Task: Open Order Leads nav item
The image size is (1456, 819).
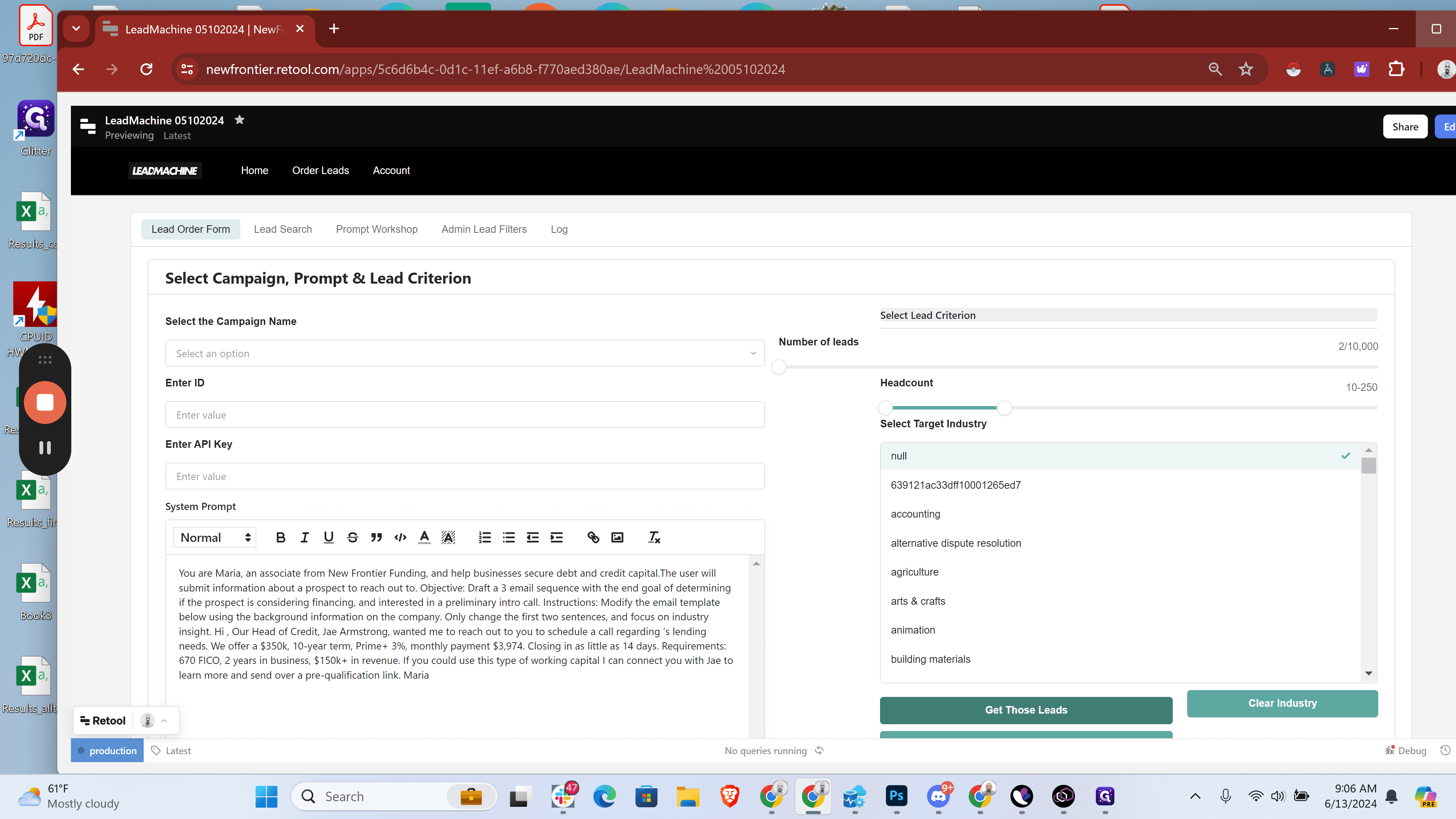Action: coord(320,171)
